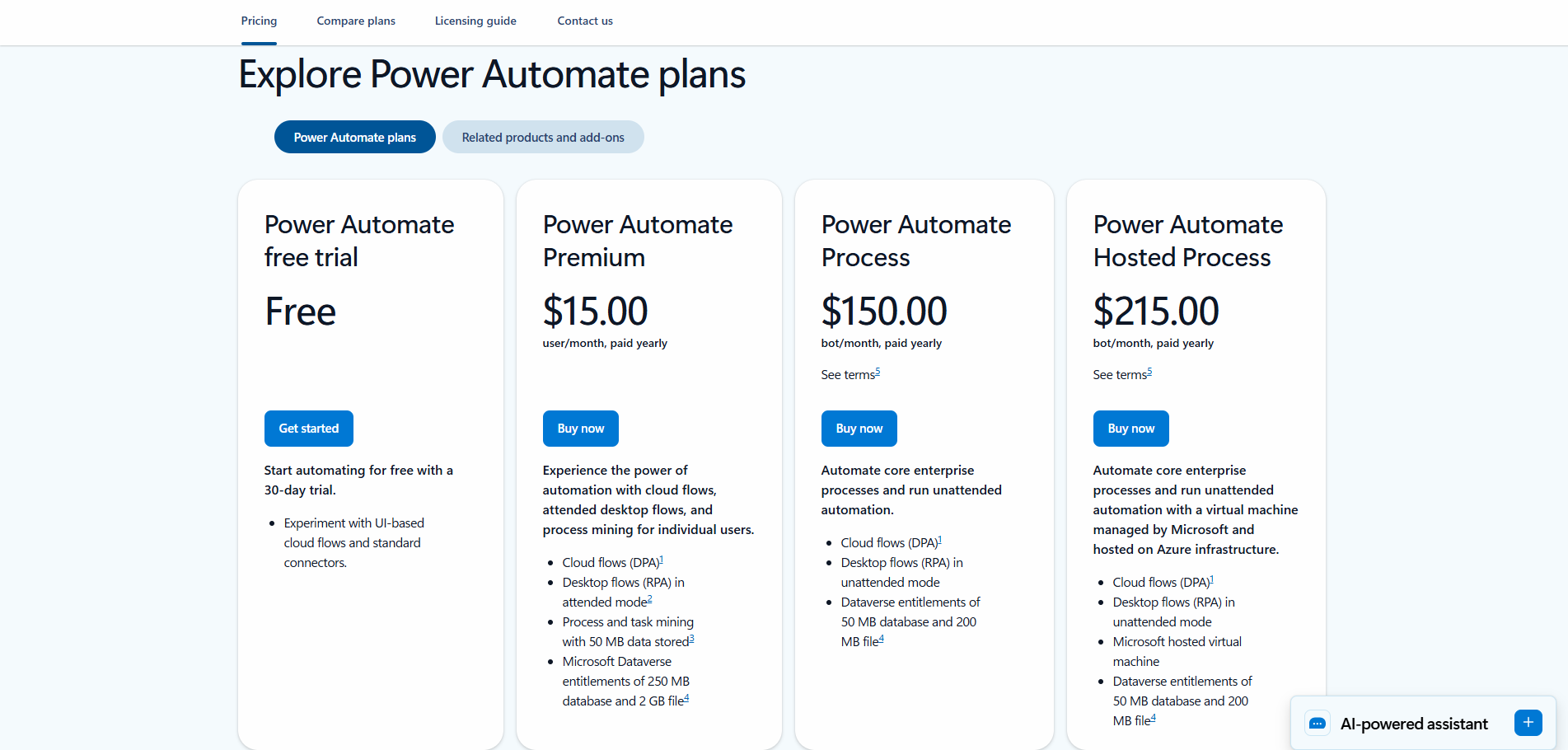Buy now for Power Automate Premium
1568x750 pixels.
click(580, 428)
